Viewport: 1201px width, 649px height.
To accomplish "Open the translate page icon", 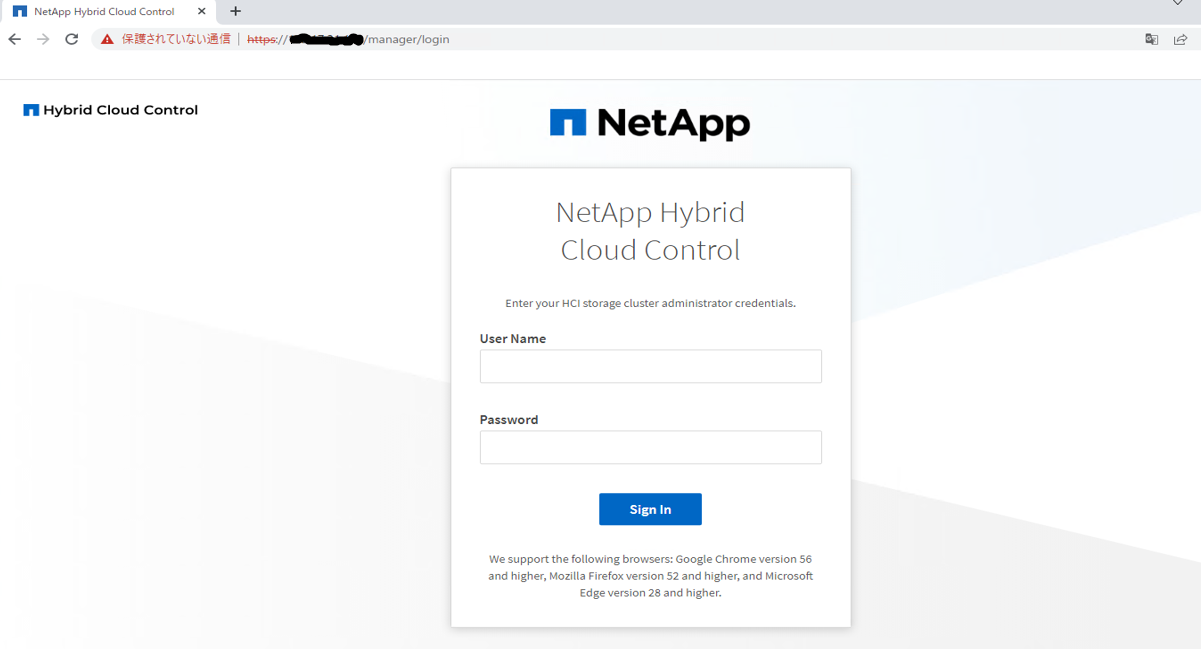I will pos(1151,39).
